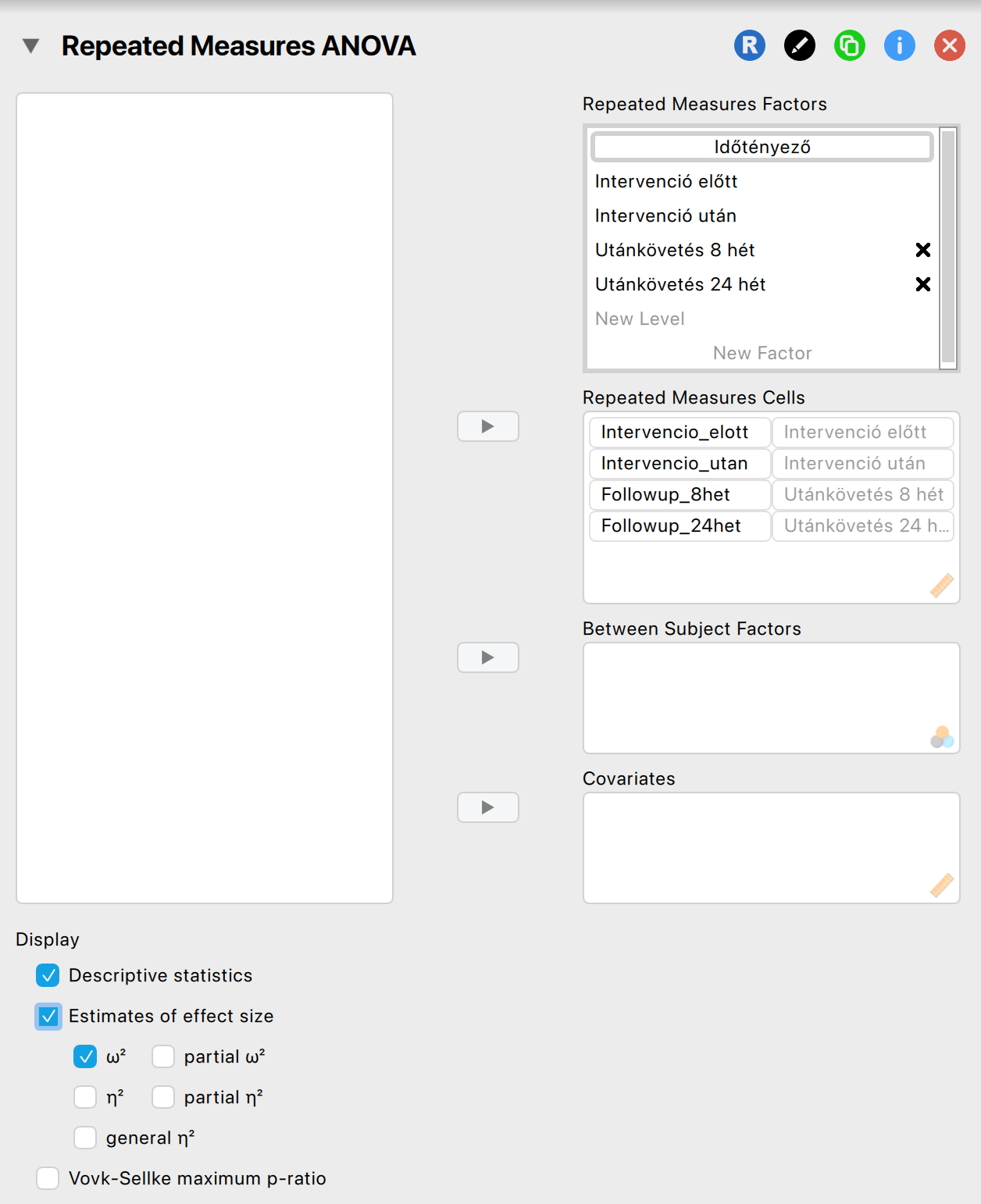The width and height of the screenshot is (981, 1204).
Task: Click arrow to assign variable to Repeated Measures Cells
Action: tap(488, 426)
